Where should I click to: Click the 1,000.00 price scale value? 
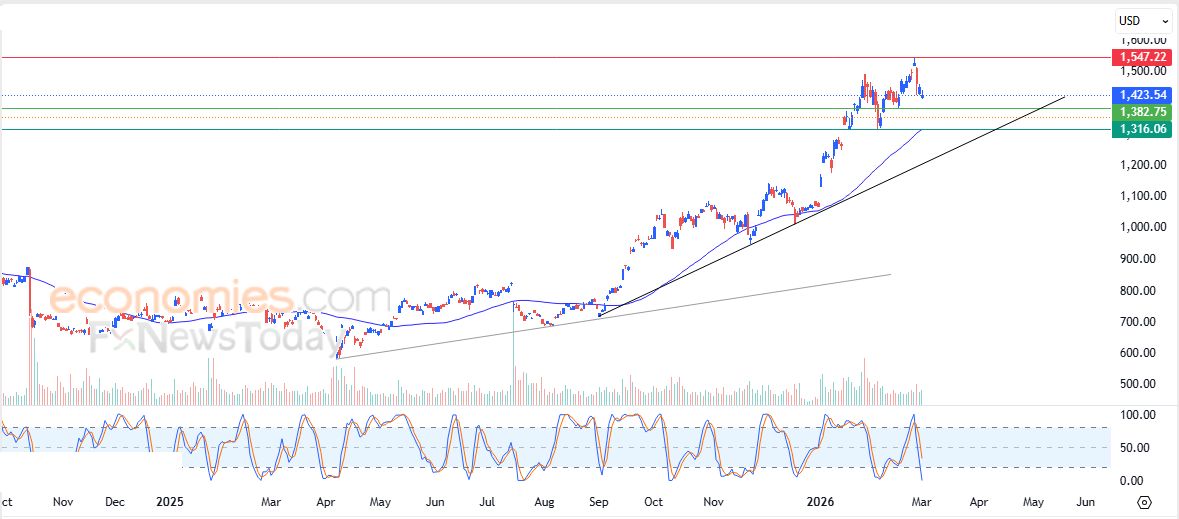pyautogui.click(x=1141, y=227)
